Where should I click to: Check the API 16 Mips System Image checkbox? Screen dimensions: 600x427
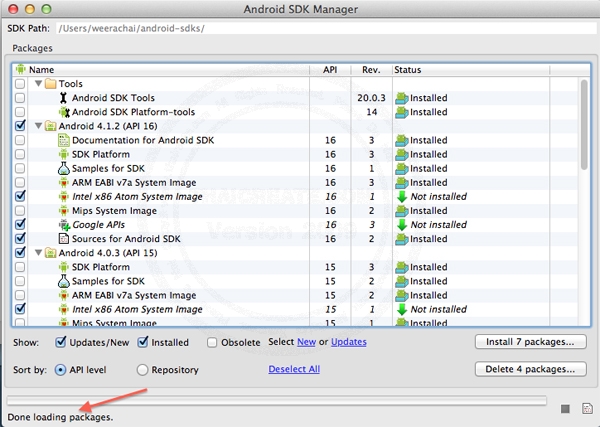click(x=20, y=211)
